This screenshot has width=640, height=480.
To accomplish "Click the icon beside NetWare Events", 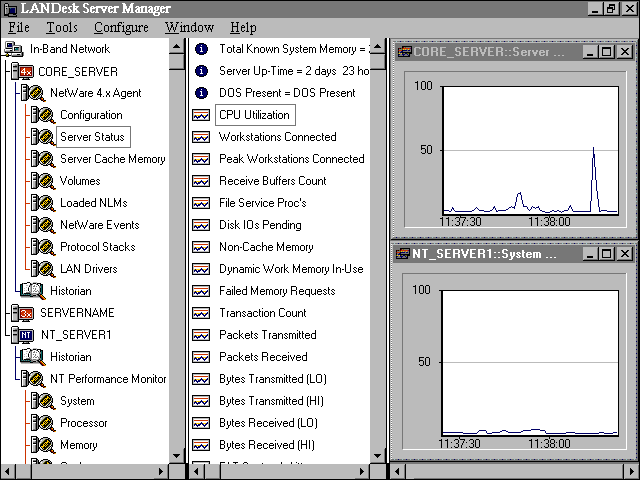I will pos(43,225).
